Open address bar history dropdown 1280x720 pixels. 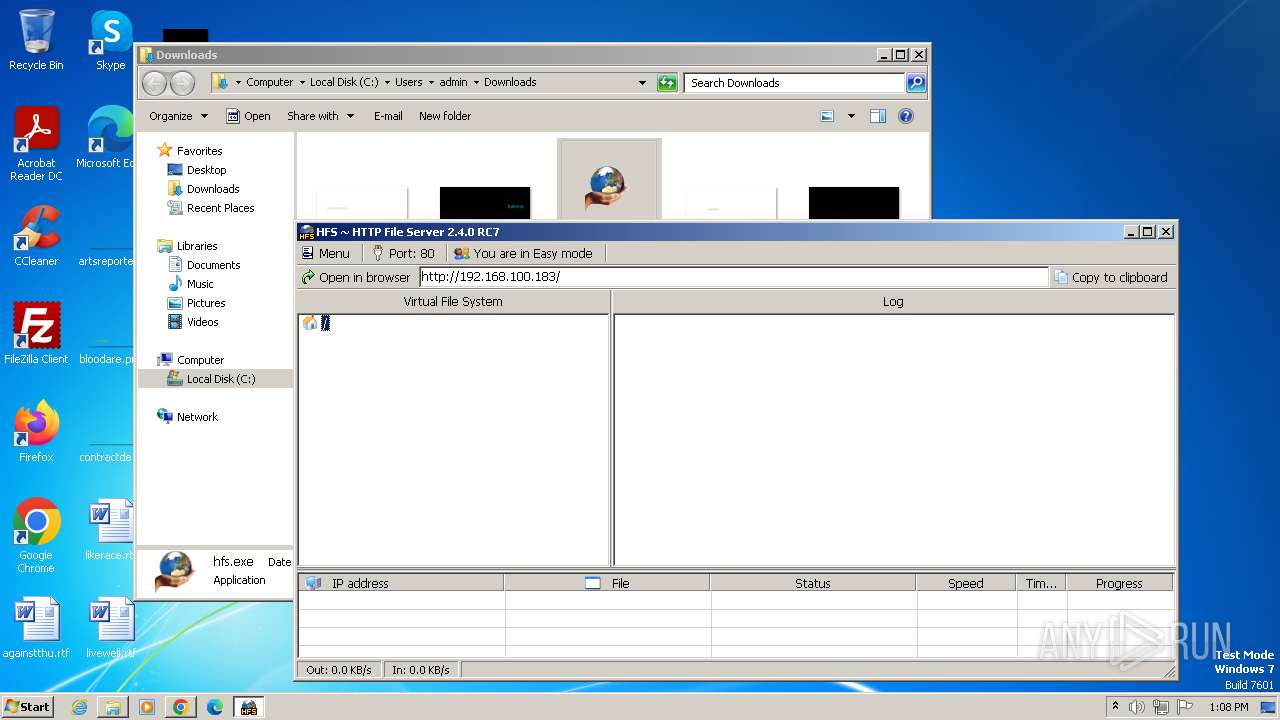coord(642,83)
